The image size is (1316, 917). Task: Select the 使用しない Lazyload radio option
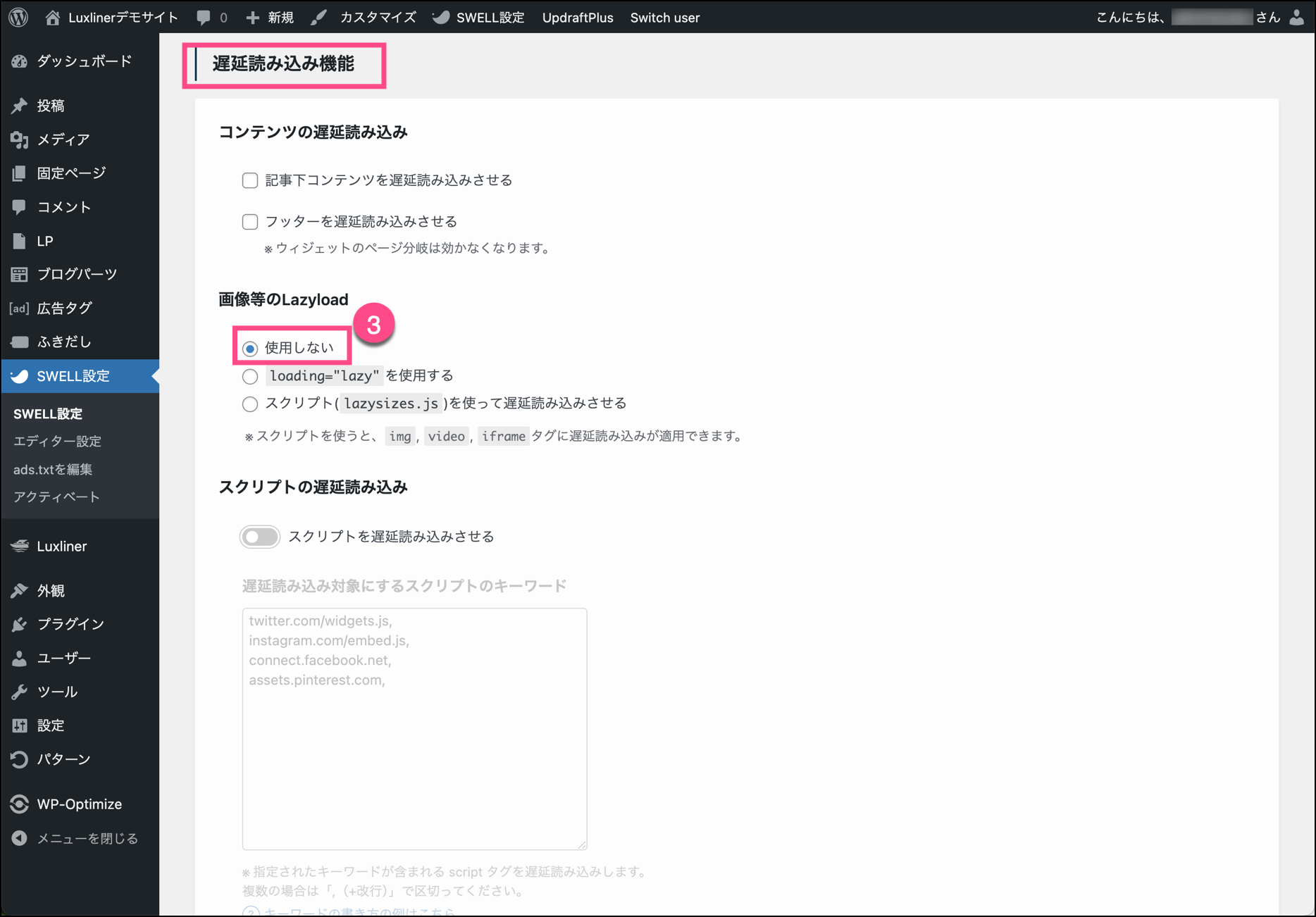[x=250, y=349]
